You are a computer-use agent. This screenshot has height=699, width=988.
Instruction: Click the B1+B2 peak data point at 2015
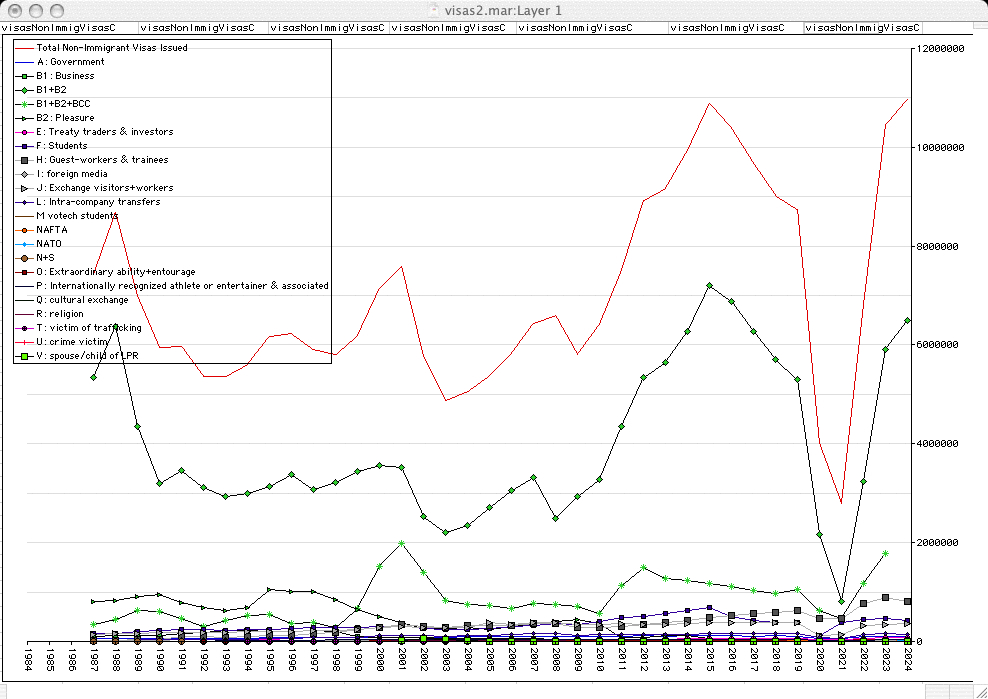(709, 286)
